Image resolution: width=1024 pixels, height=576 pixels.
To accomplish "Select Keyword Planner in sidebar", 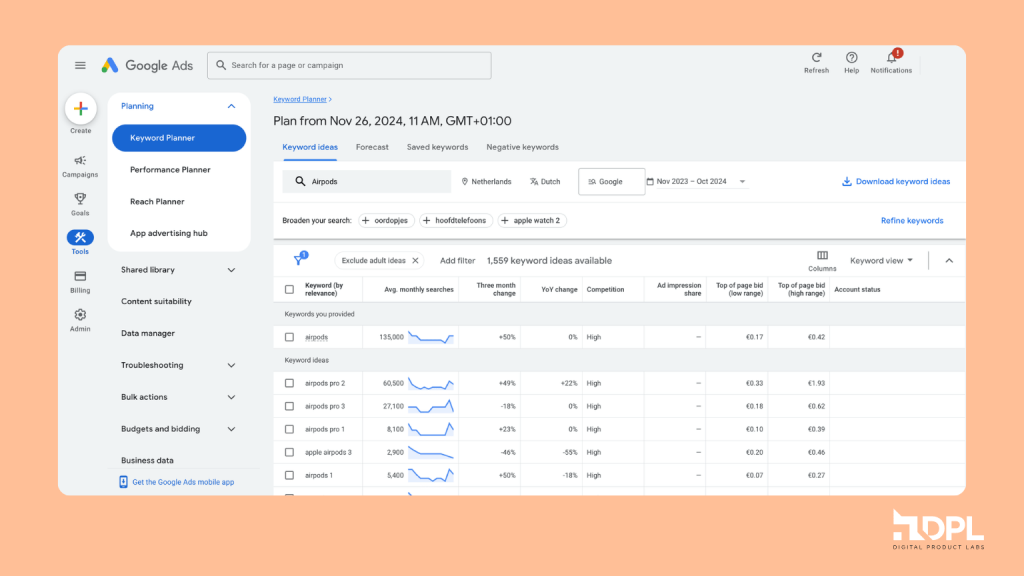I will [179, 138].
